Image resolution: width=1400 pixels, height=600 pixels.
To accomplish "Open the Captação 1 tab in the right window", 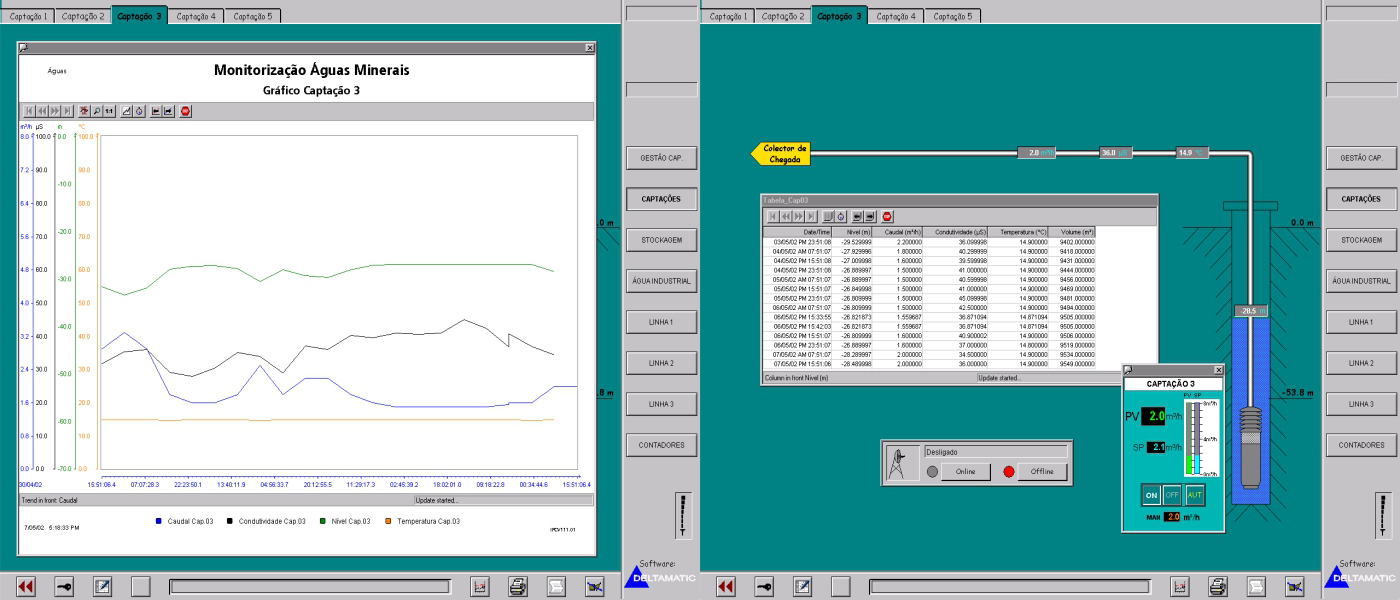I will pos(729,16).
